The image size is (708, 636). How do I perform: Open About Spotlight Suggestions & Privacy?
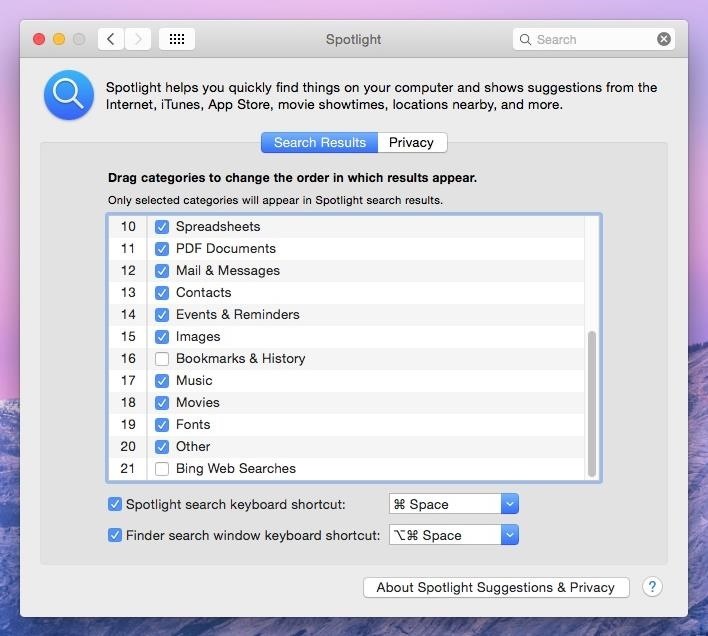click(496, 587)
